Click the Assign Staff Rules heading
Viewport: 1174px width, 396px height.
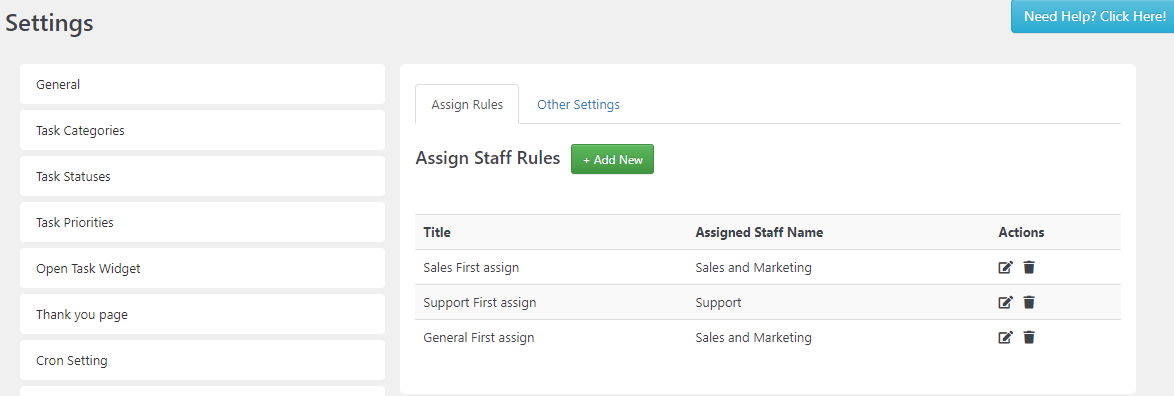(x=487, y=158)
